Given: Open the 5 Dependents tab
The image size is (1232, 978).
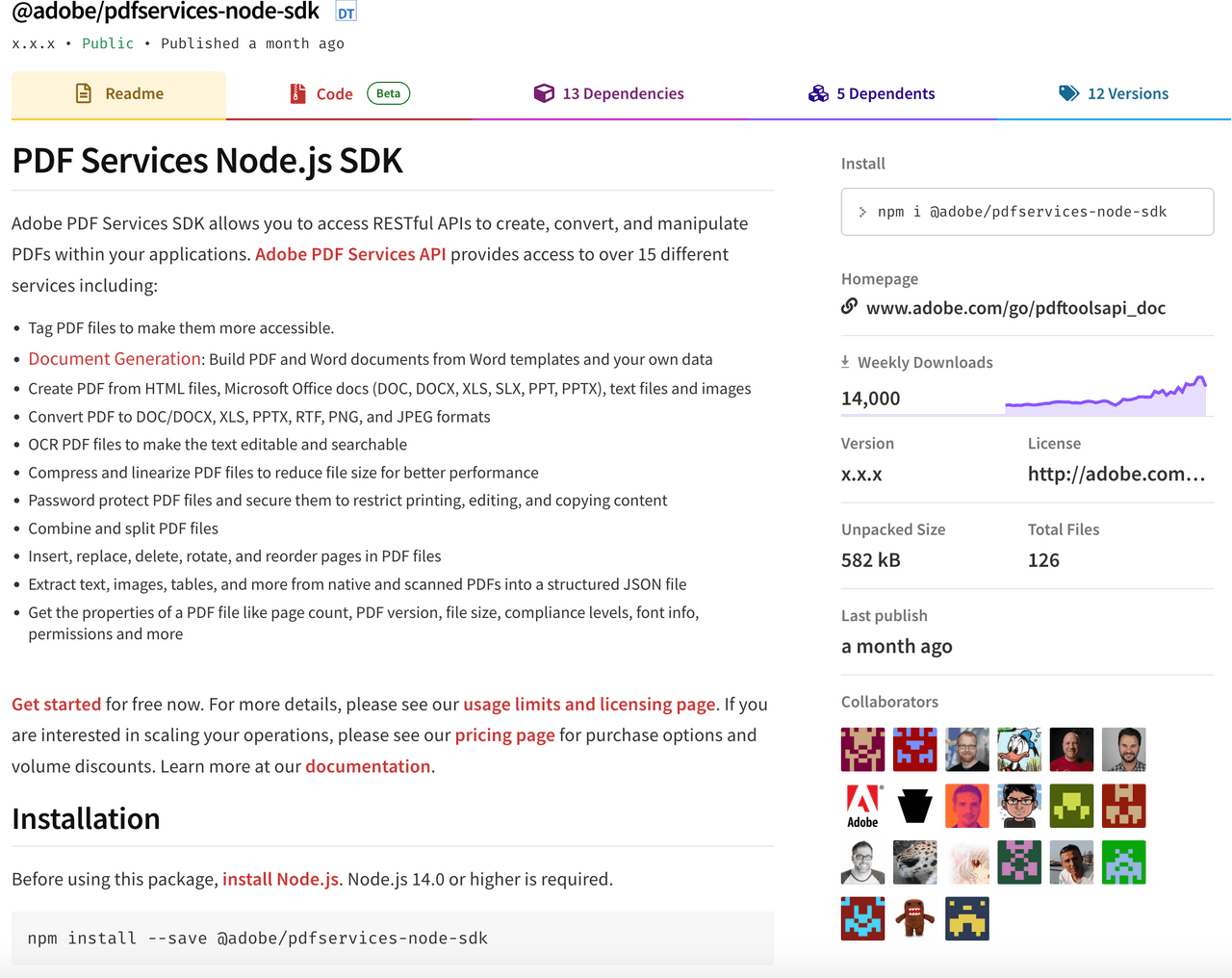Looking at the screenshot, I should click(x=871, y=94).
